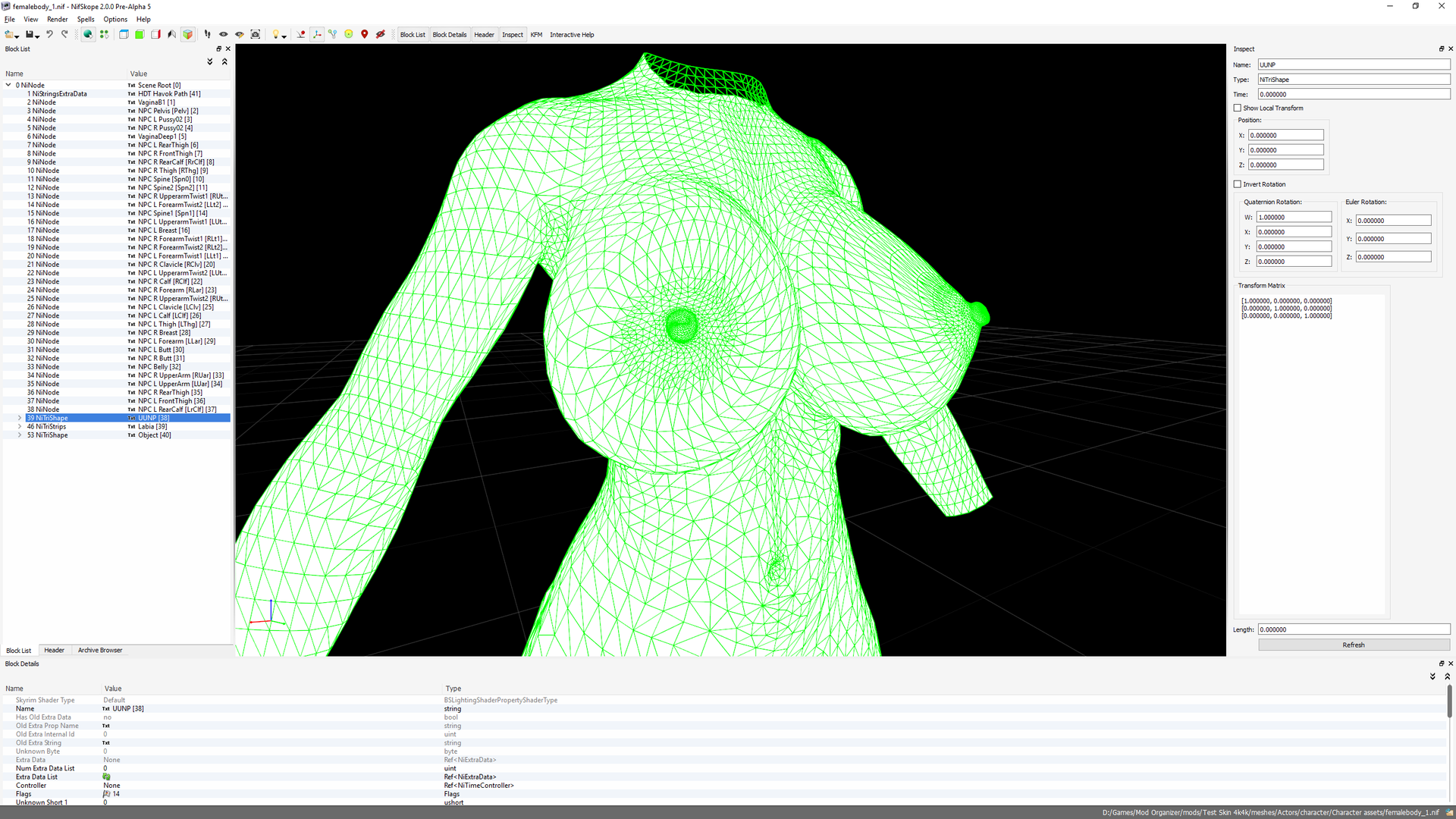Check the Invert Rotation box
Image resolution: width=1456 pixels, height=819 pixels.
(1238, 184)
